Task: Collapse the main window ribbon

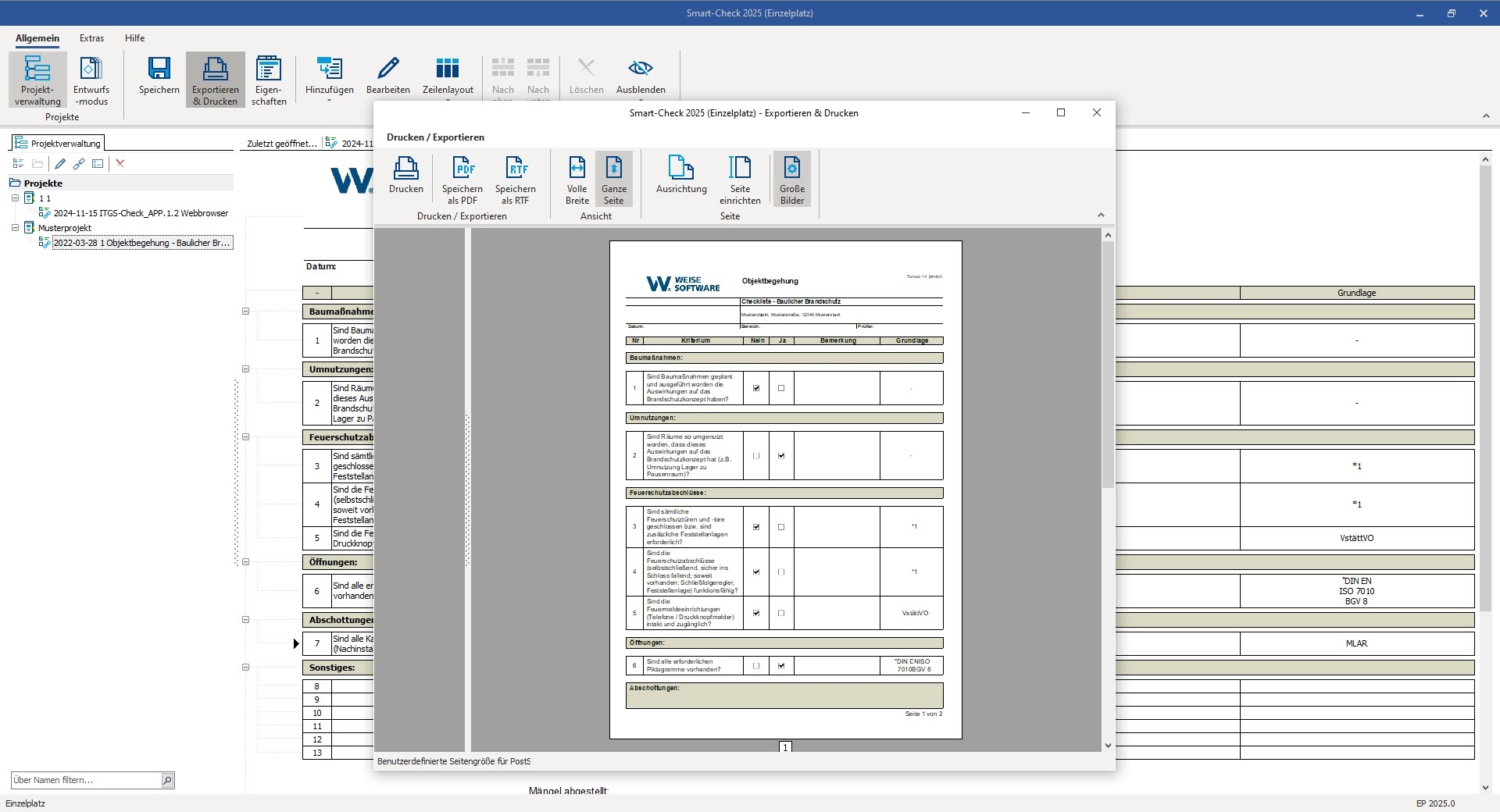Action: pos(1486,116)
